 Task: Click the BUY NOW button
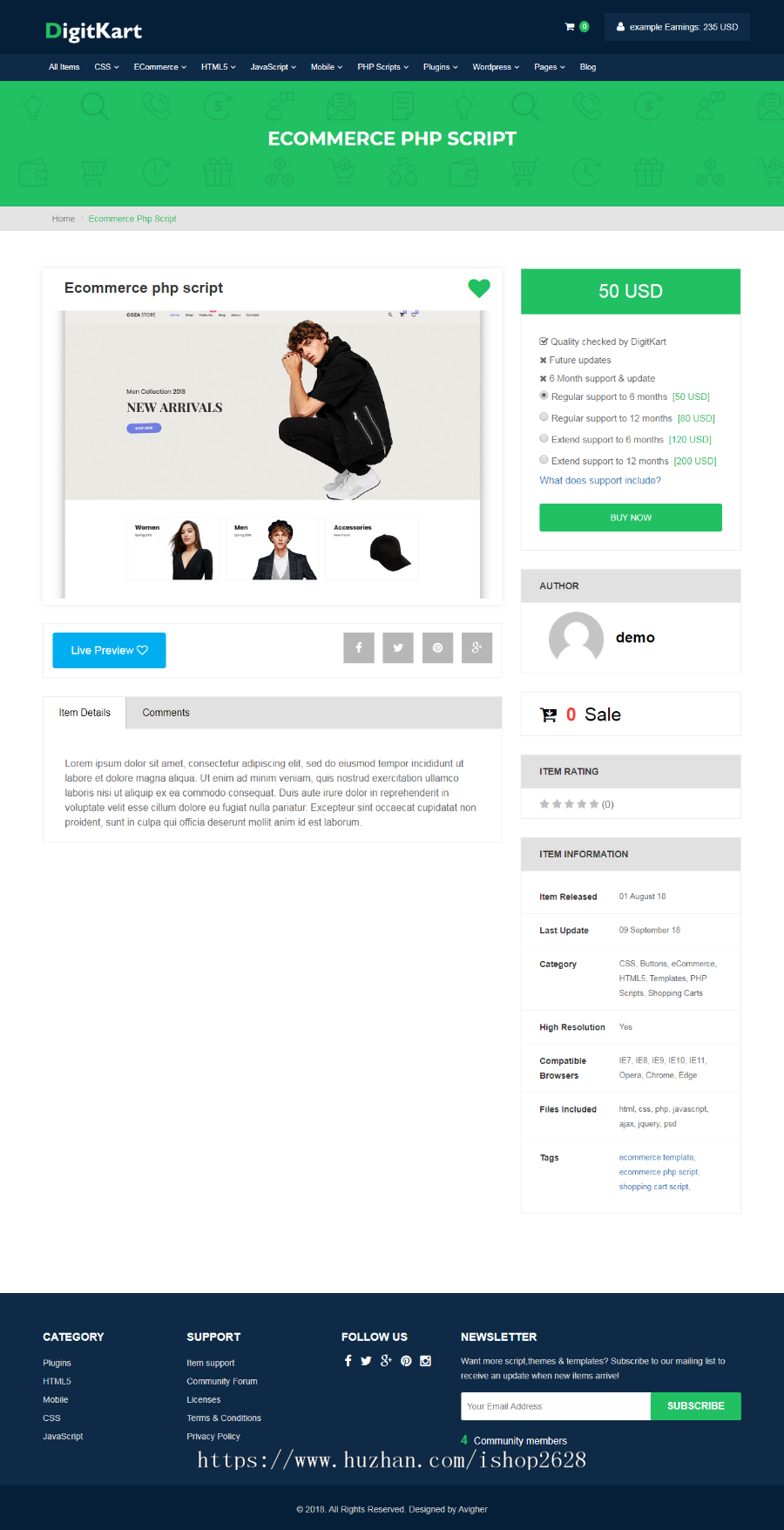[x=631, y=518]
